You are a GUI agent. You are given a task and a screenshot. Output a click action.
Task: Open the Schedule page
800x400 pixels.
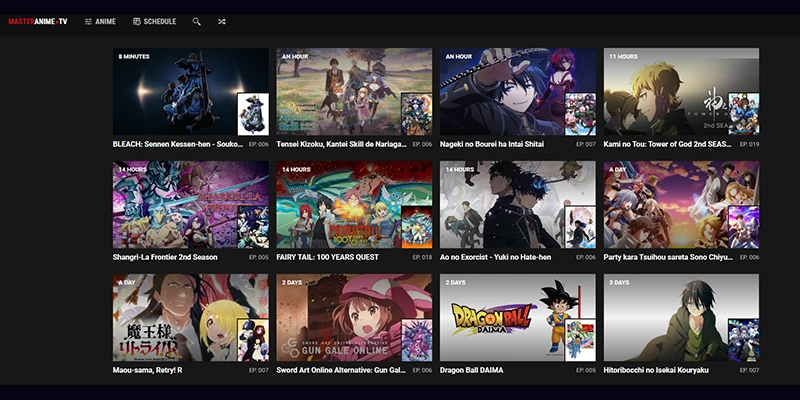tap(155, 21)
